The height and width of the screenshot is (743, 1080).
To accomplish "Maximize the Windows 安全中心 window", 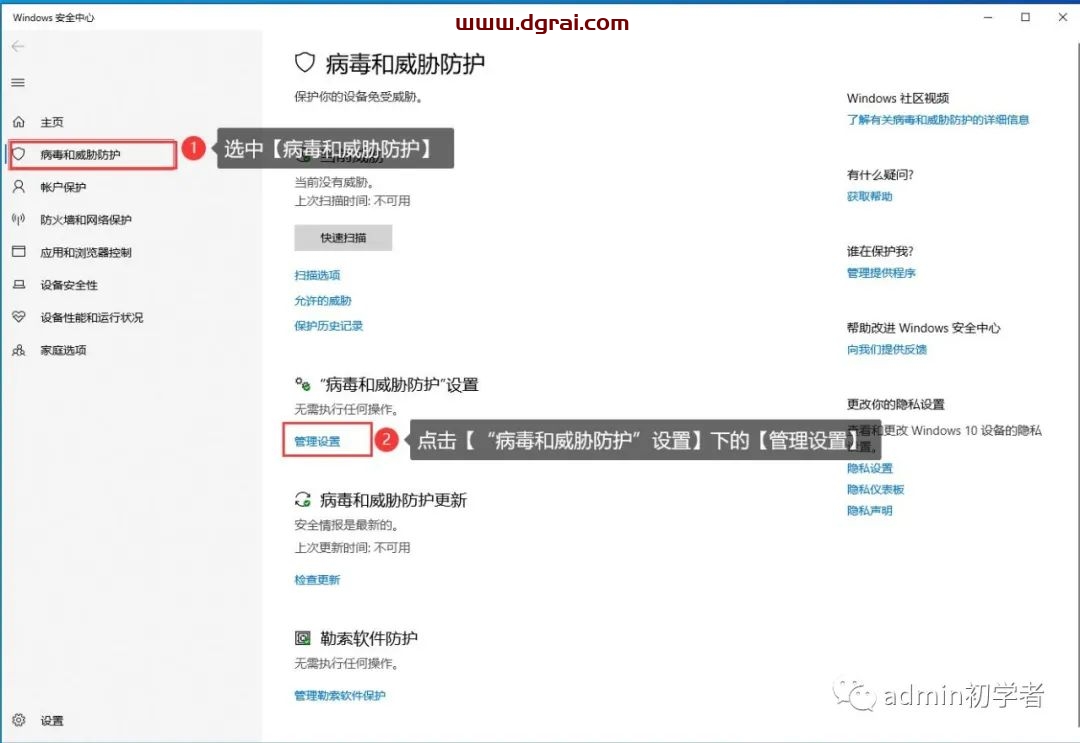I will (x=1025, y=17).
